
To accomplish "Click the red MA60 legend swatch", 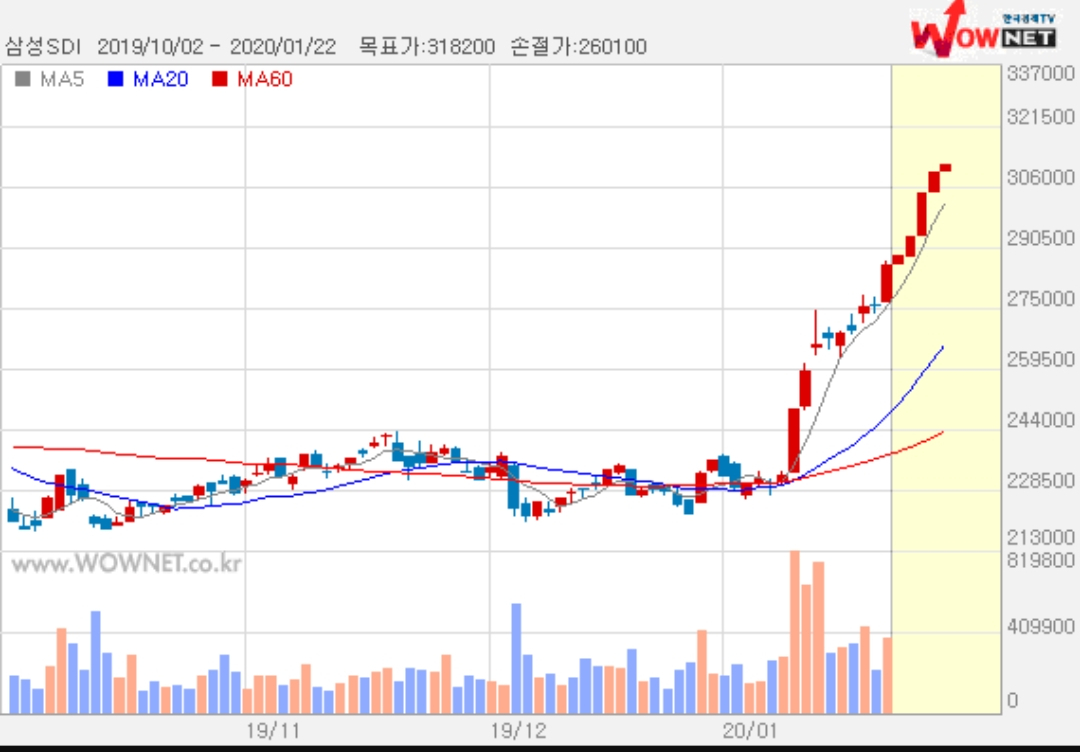I will tap(220, 79).
